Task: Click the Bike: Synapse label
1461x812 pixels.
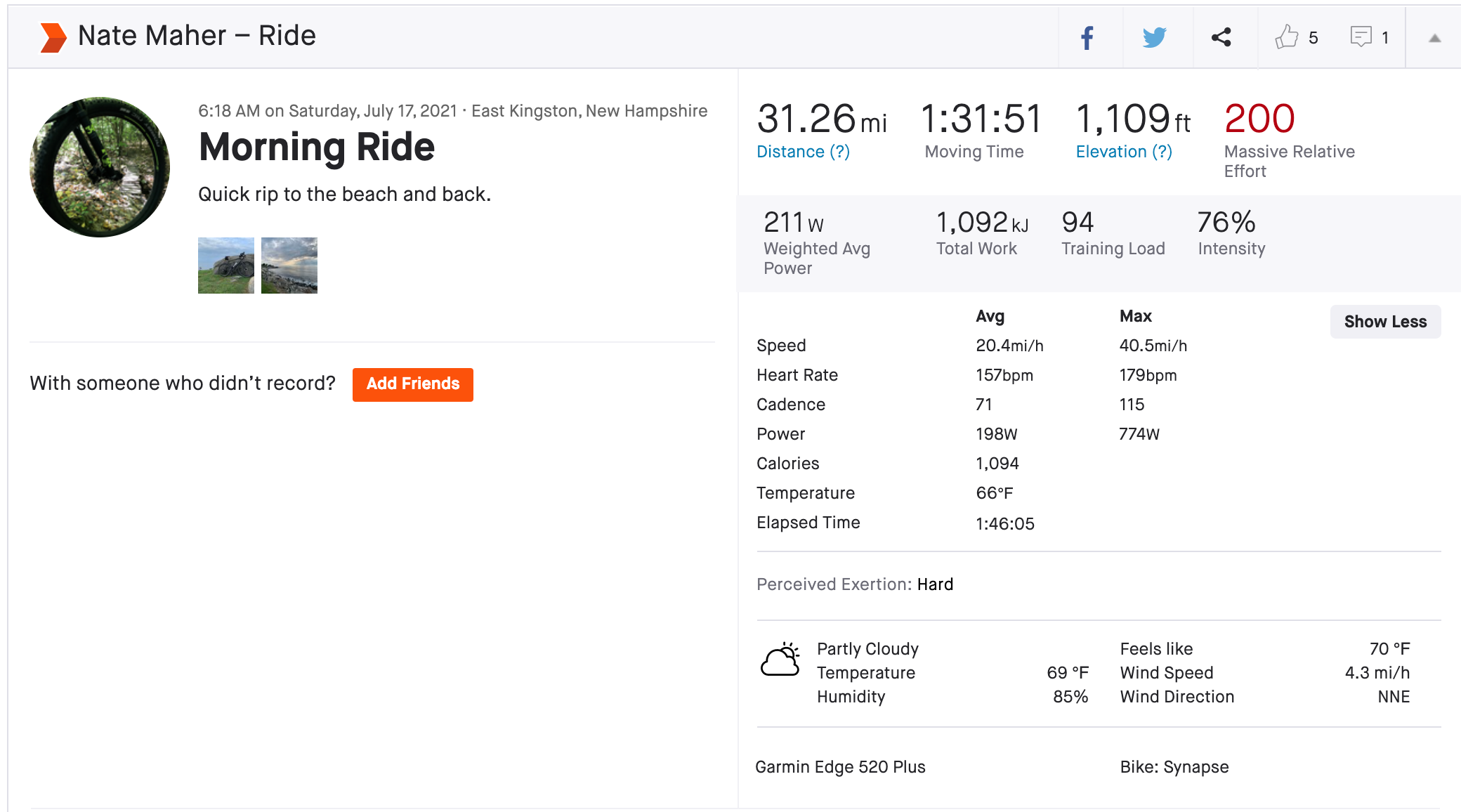Action: click(x=1174, y=767)
